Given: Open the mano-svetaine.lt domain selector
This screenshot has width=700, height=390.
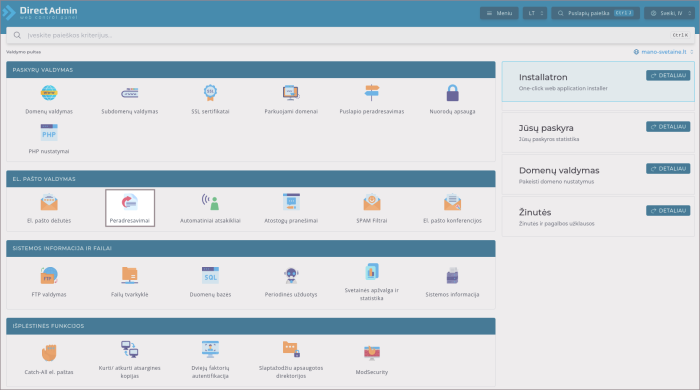Looking at the screenshot, I should coord(663,52).
